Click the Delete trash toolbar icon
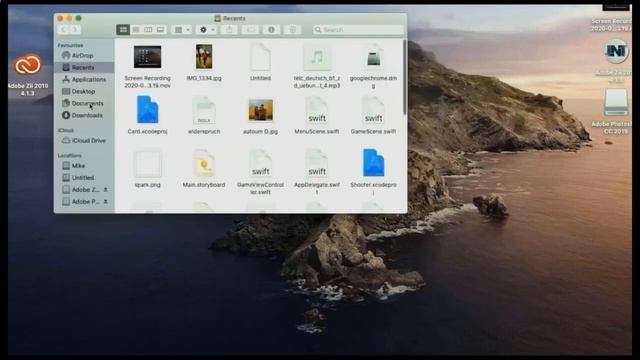 (x=293, y=30)
